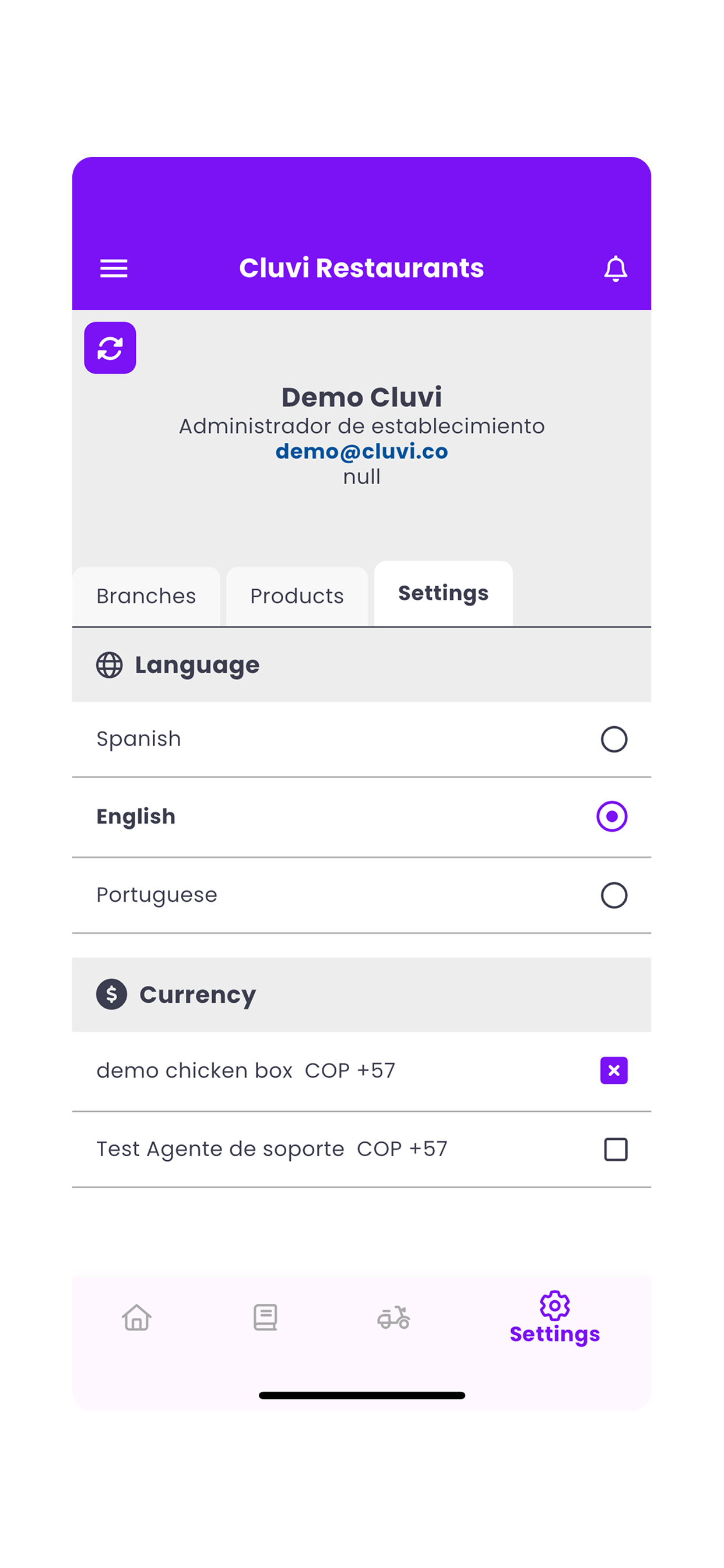Check Test Agente de soporte checkbox

[x=616, y=1149]
